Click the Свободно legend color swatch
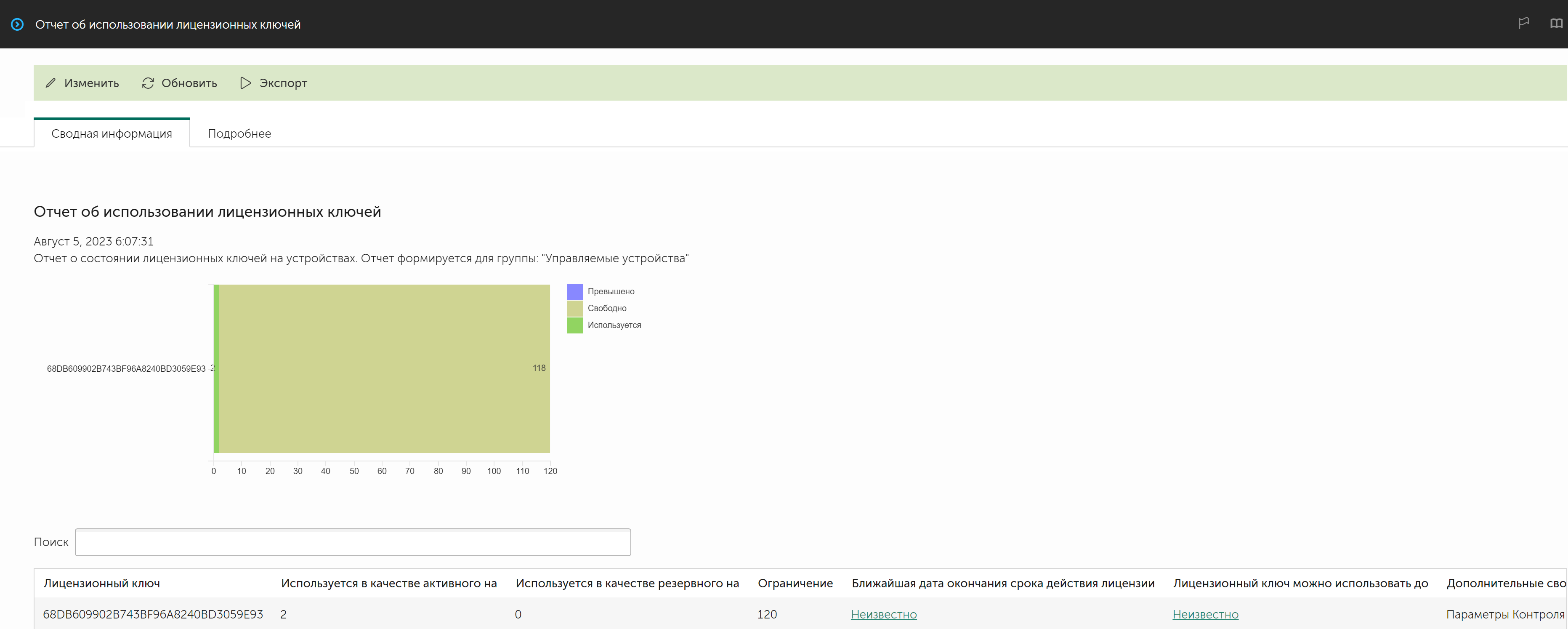 (574, 309)
